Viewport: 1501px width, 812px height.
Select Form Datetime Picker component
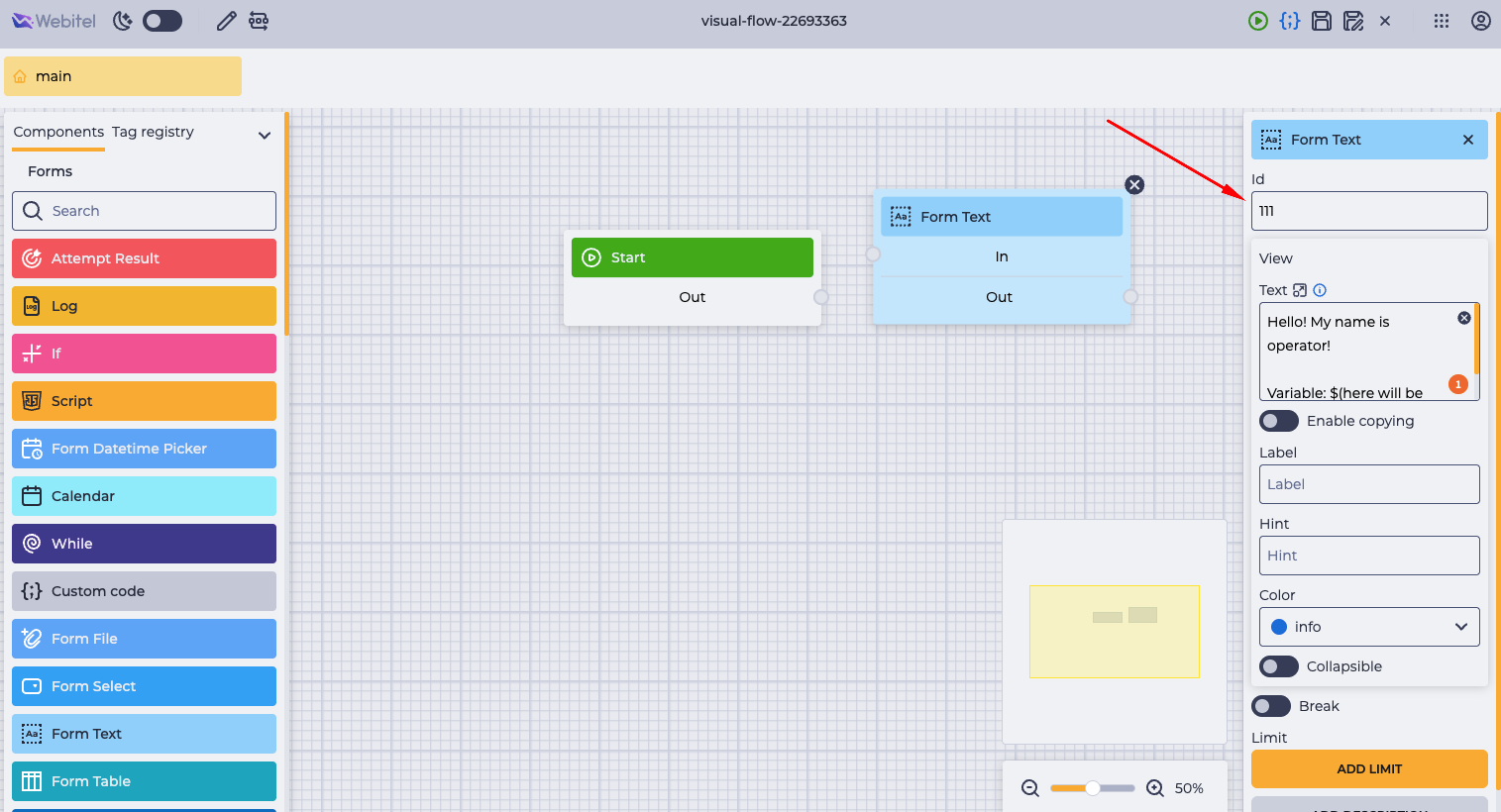[x=144, y=449]
